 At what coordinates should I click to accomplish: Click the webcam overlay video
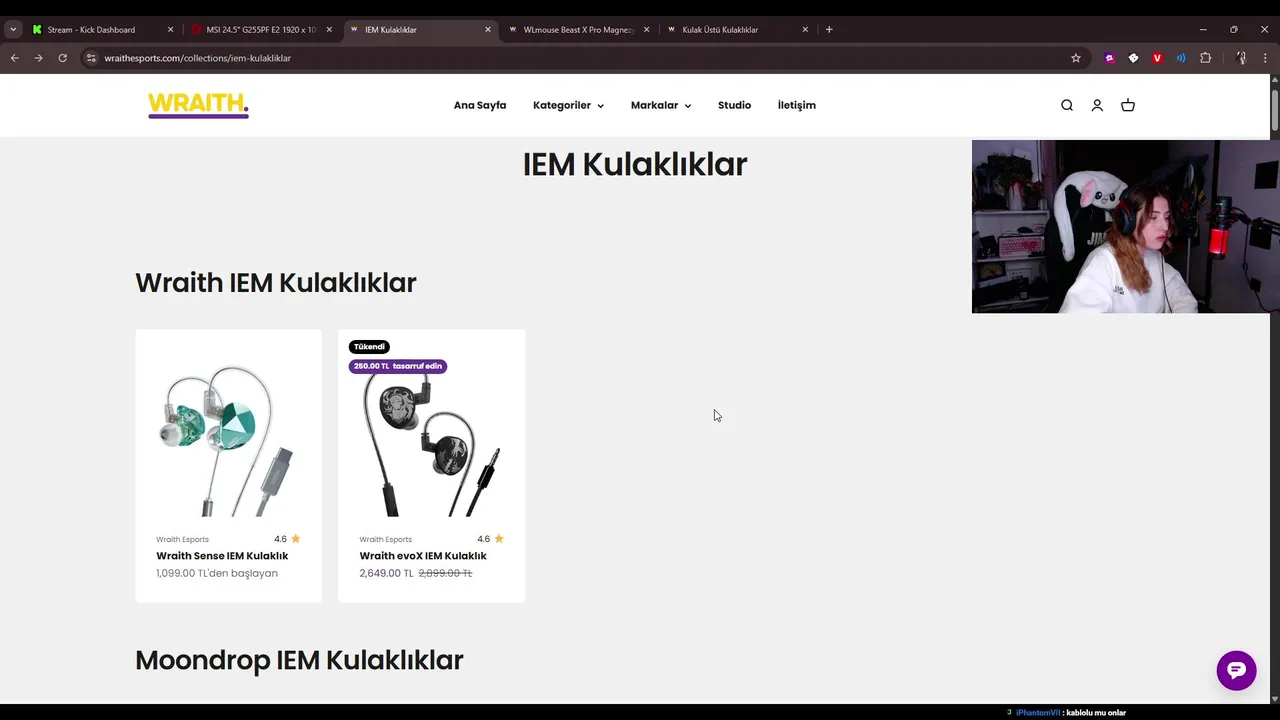[1125, 227]
